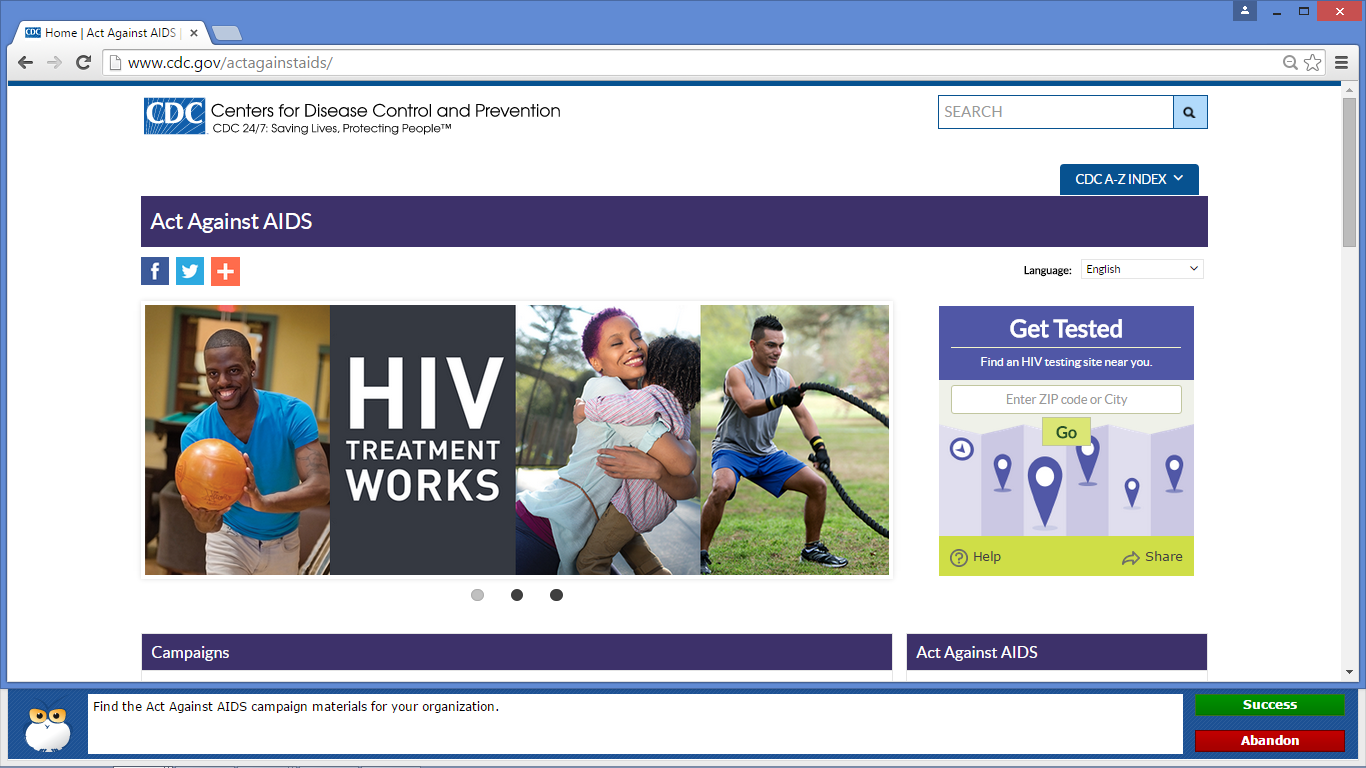
Task: Open the Chrome hamburger menu
Action: point(1342,62)
